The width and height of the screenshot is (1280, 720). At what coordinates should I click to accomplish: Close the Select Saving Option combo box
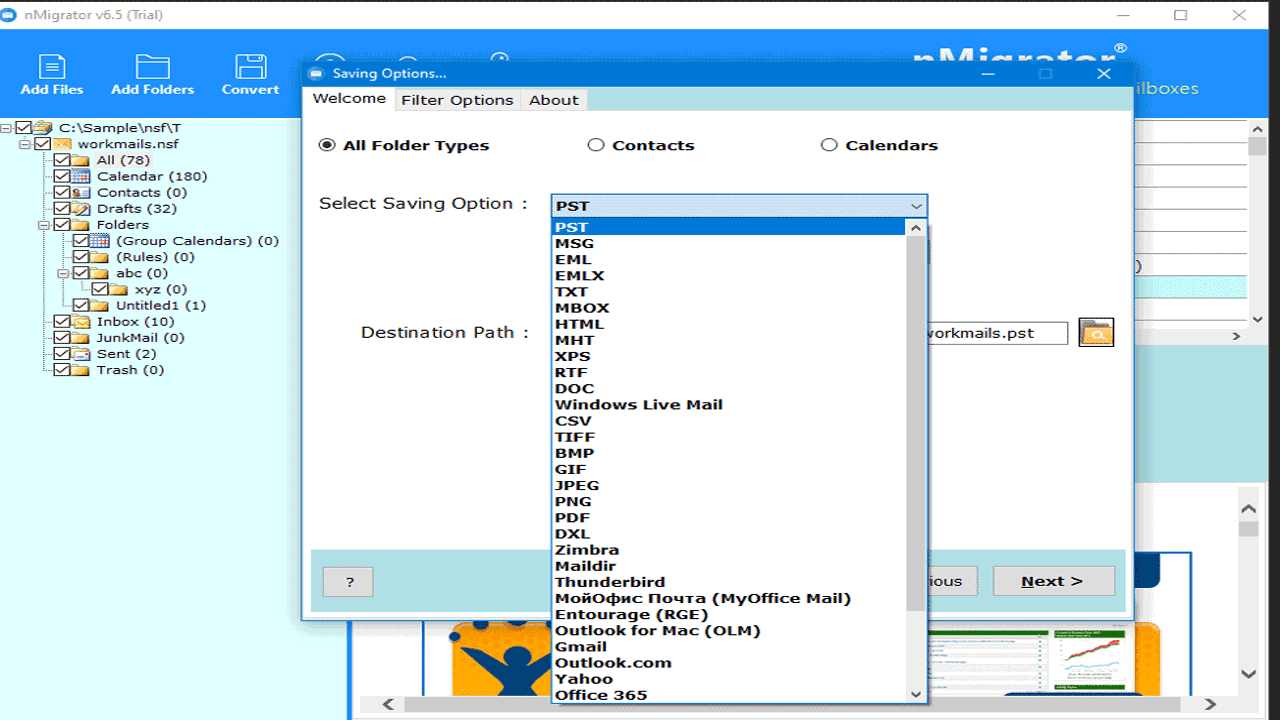tap(916, 206)
